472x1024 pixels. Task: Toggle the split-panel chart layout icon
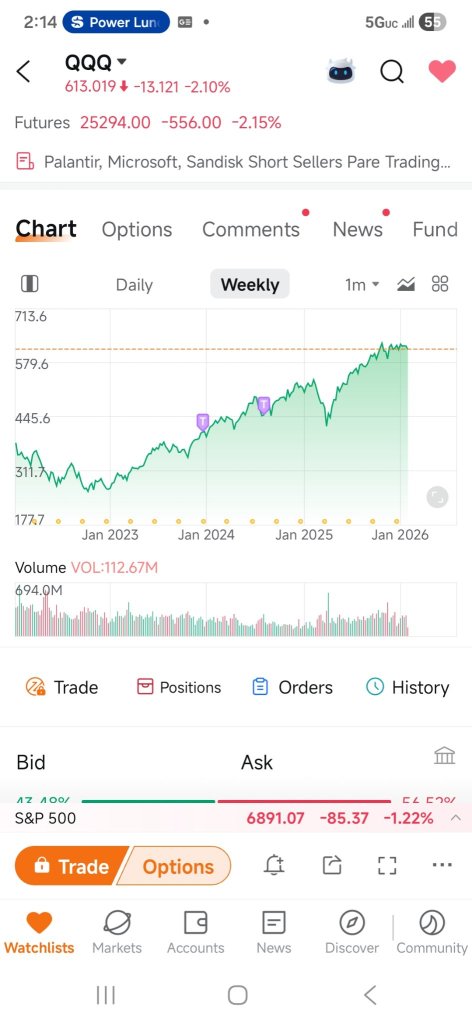[x=29, y=284]
